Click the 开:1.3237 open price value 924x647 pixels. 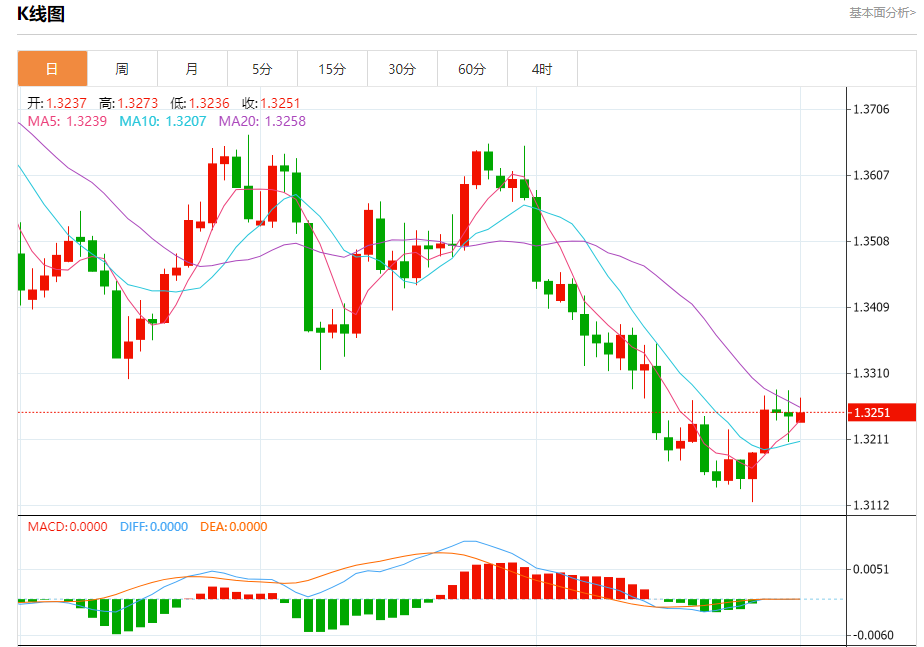[x=57, y=103]
